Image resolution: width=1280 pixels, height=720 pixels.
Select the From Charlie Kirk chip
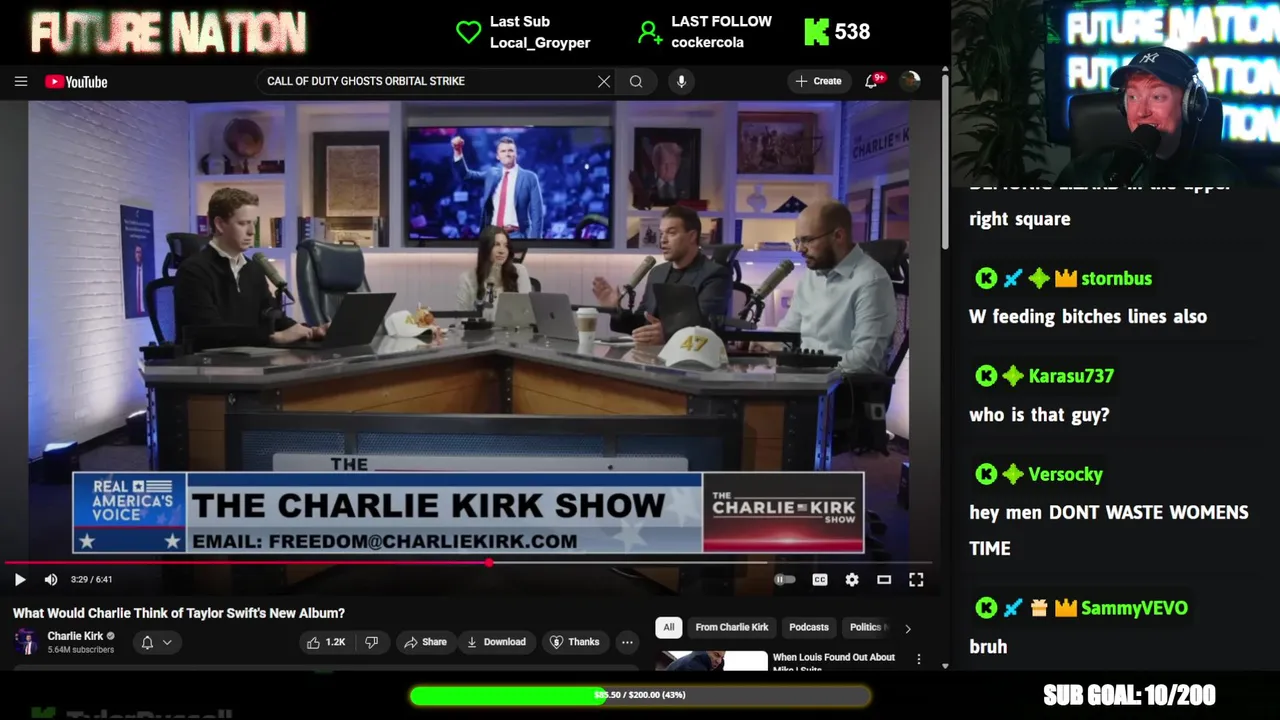click(732, 627)
